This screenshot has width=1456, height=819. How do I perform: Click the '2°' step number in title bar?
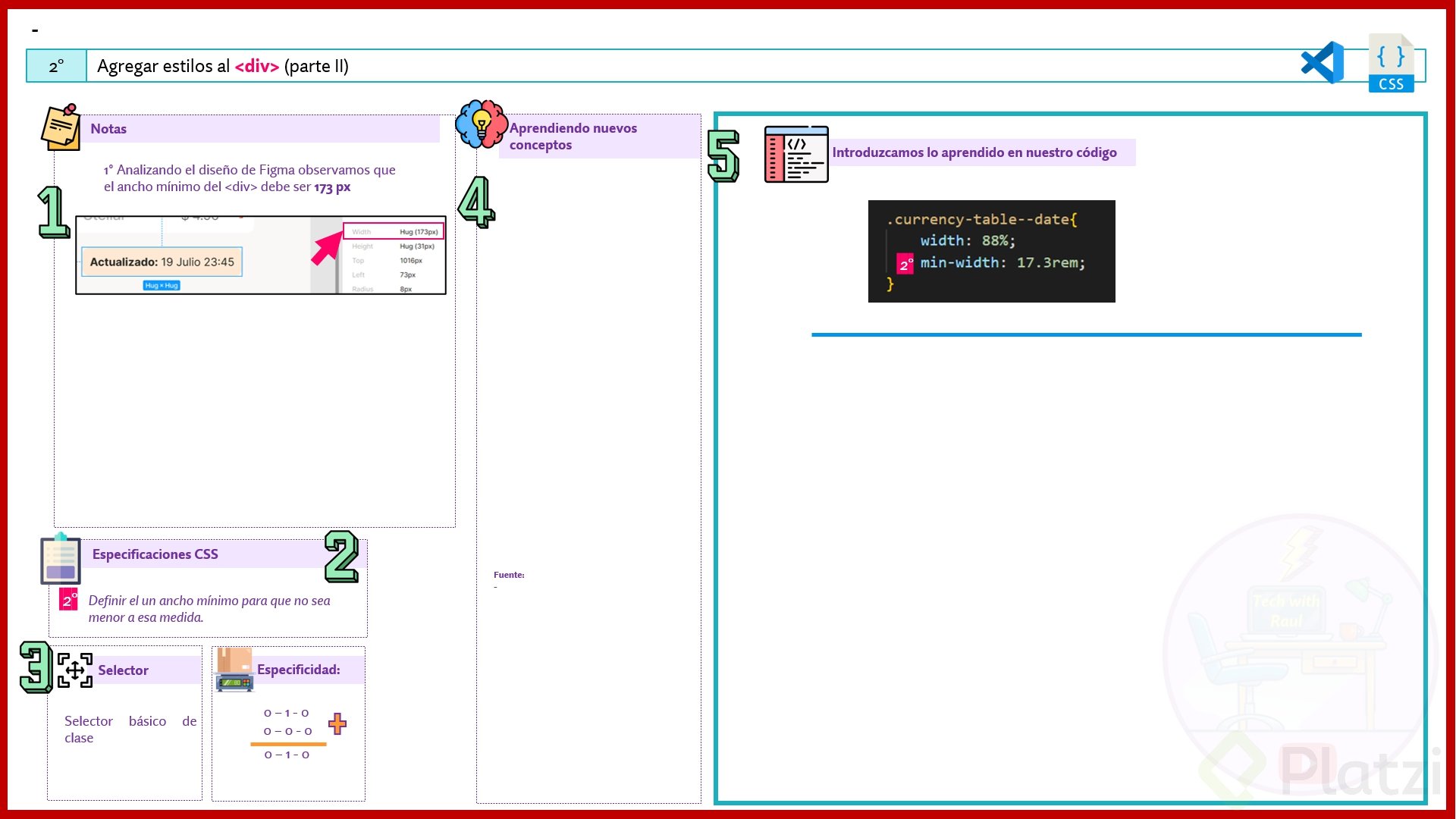pos(57,67)
